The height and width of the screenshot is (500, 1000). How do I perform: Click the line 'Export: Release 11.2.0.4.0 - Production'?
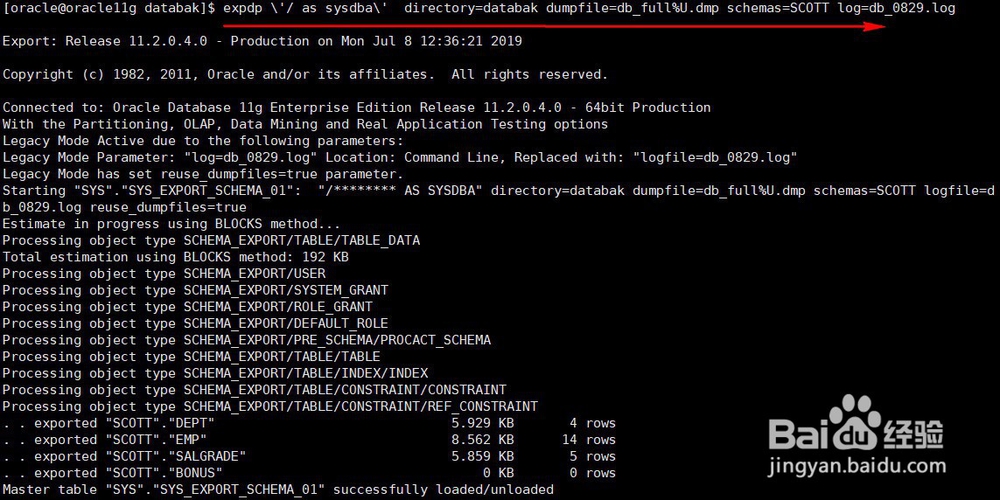coord(262,41)
